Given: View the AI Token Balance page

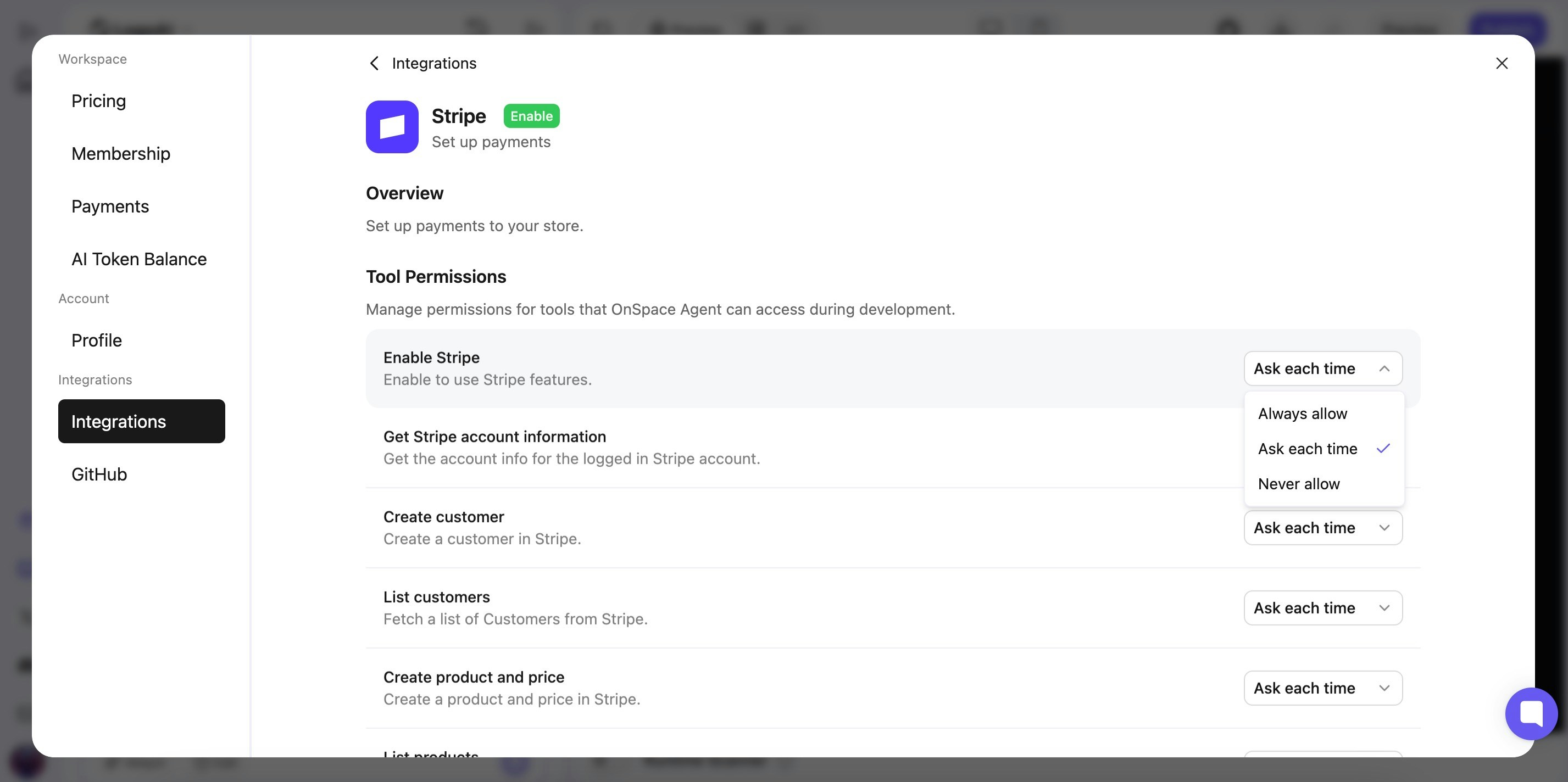Looking at the screenshot, I should (139, 259).
